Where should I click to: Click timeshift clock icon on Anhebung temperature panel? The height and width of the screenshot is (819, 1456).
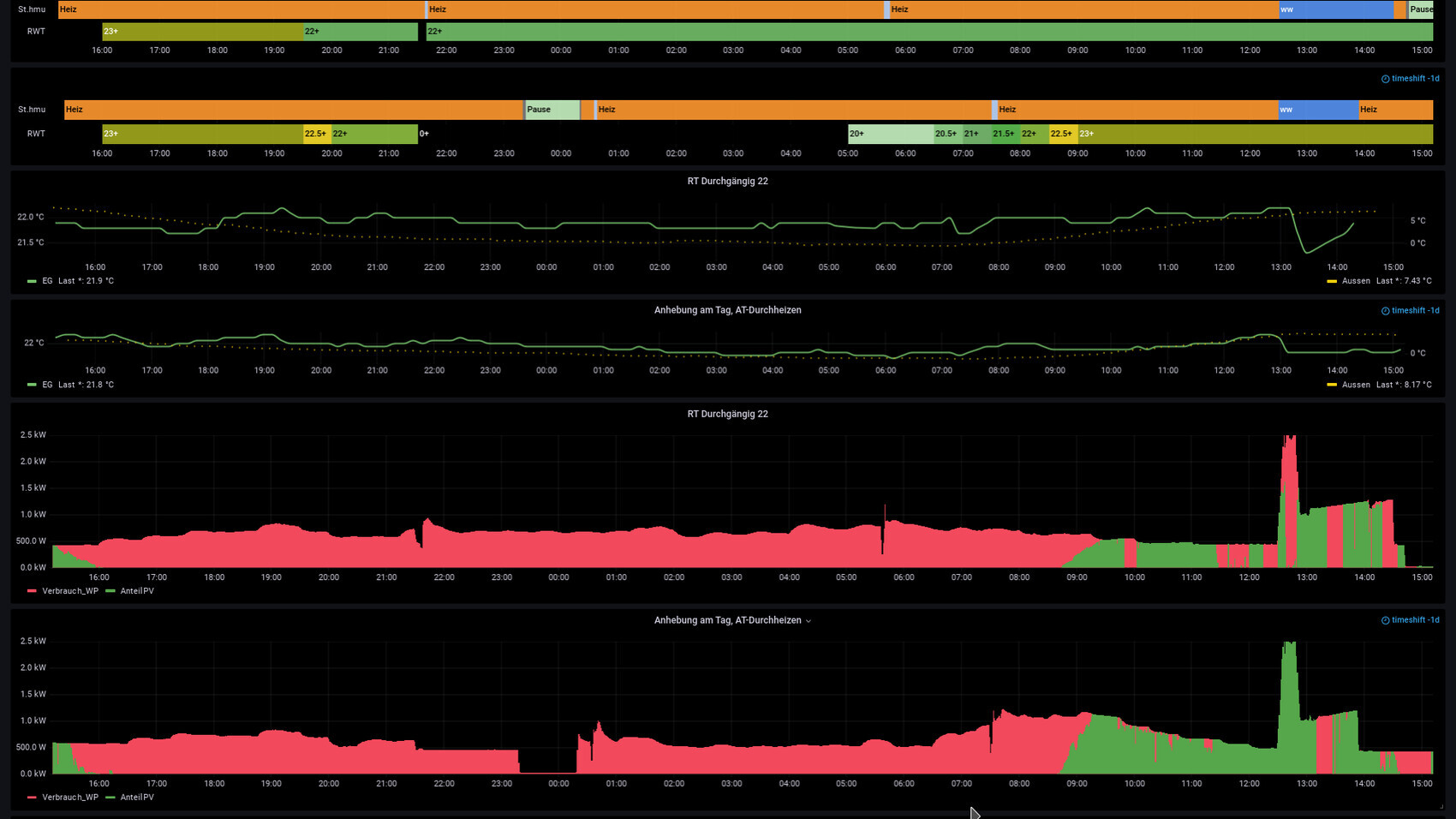1385,311
